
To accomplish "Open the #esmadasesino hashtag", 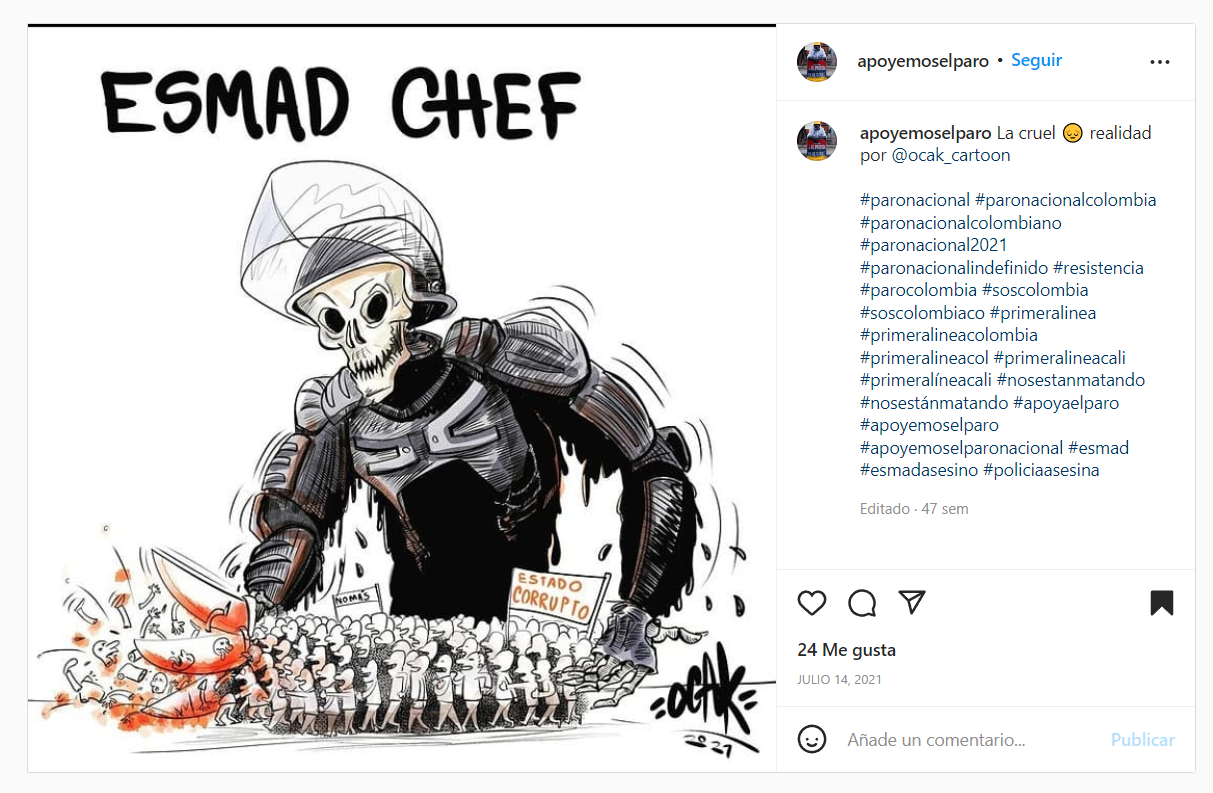I will (x=919, y=470).
